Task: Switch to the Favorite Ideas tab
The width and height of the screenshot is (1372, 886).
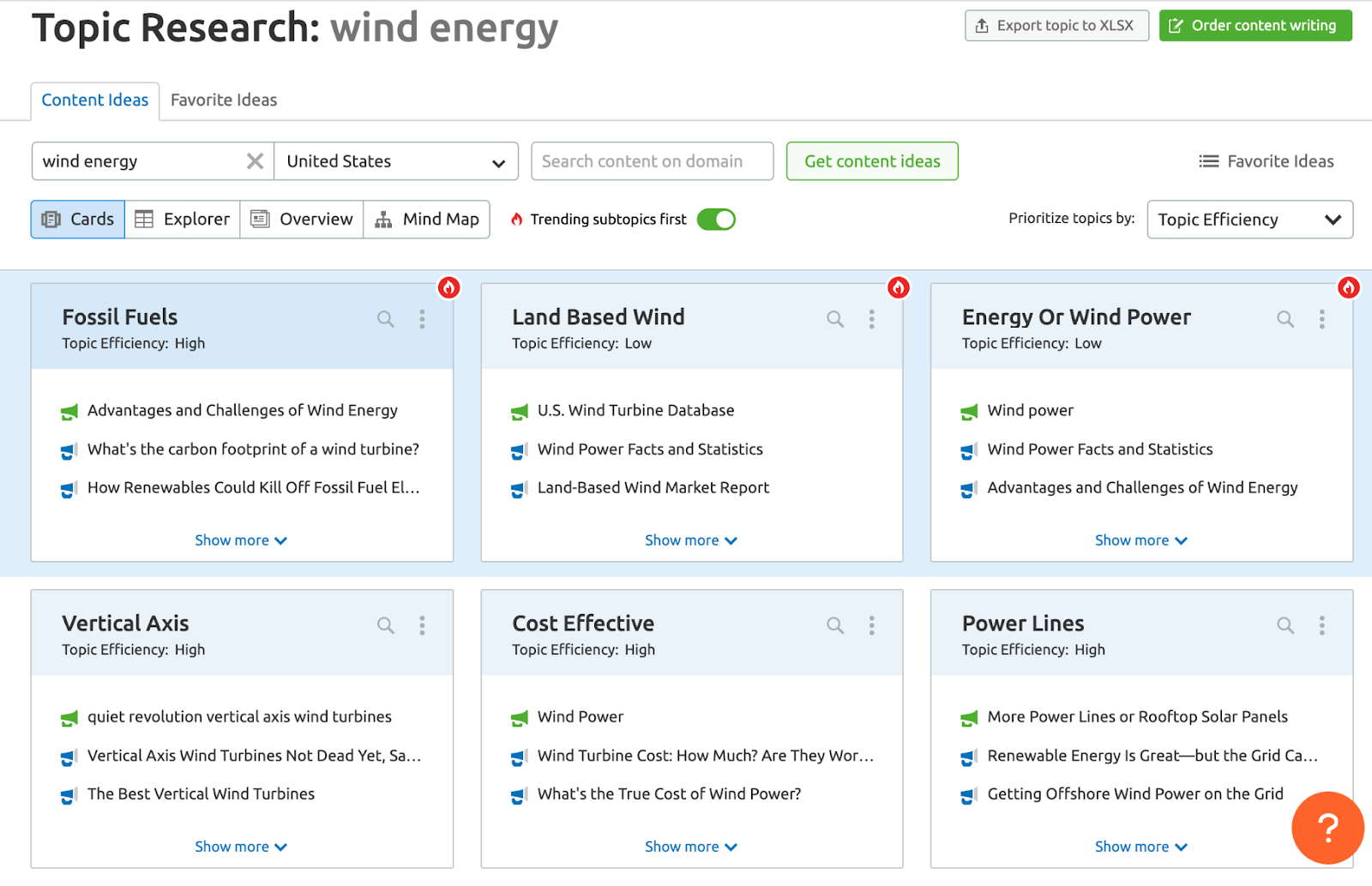Action: point(224,100)
